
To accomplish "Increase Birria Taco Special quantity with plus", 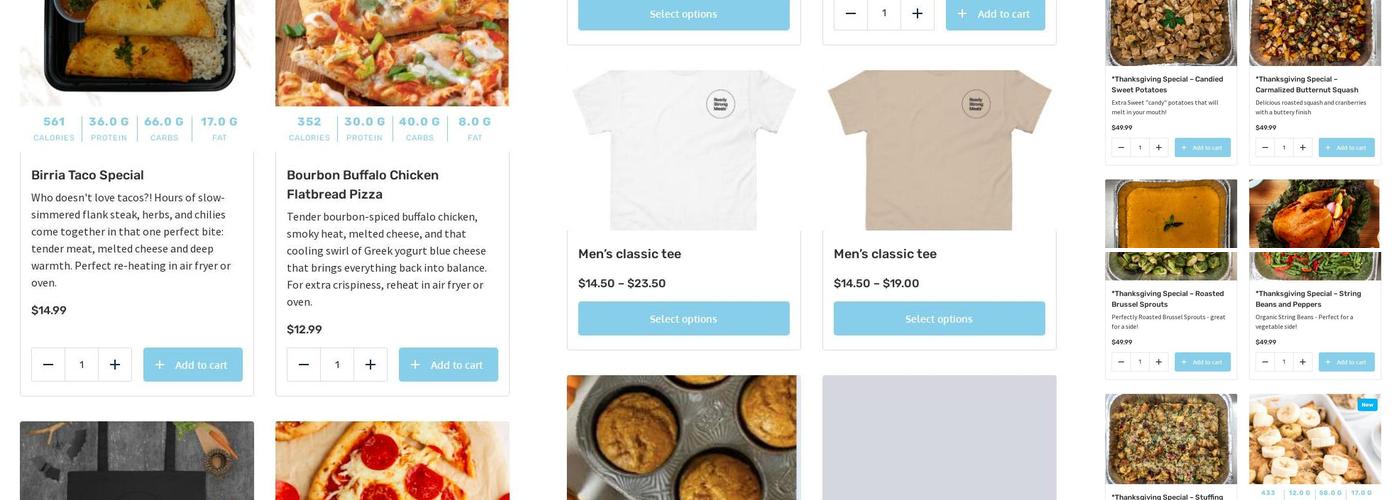I will 115,365.
